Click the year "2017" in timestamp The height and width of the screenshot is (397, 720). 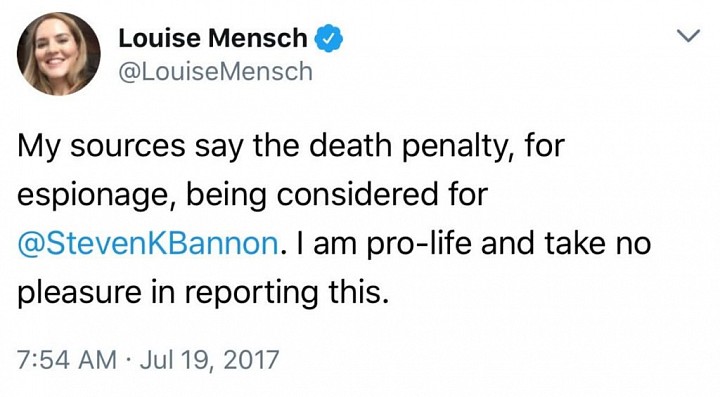point(252,359)
